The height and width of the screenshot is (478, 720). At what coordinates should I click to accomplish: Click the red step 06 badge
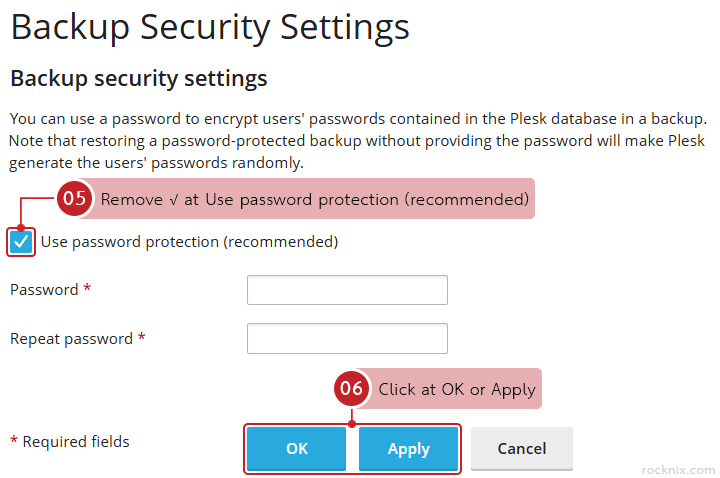coord(351,389)
